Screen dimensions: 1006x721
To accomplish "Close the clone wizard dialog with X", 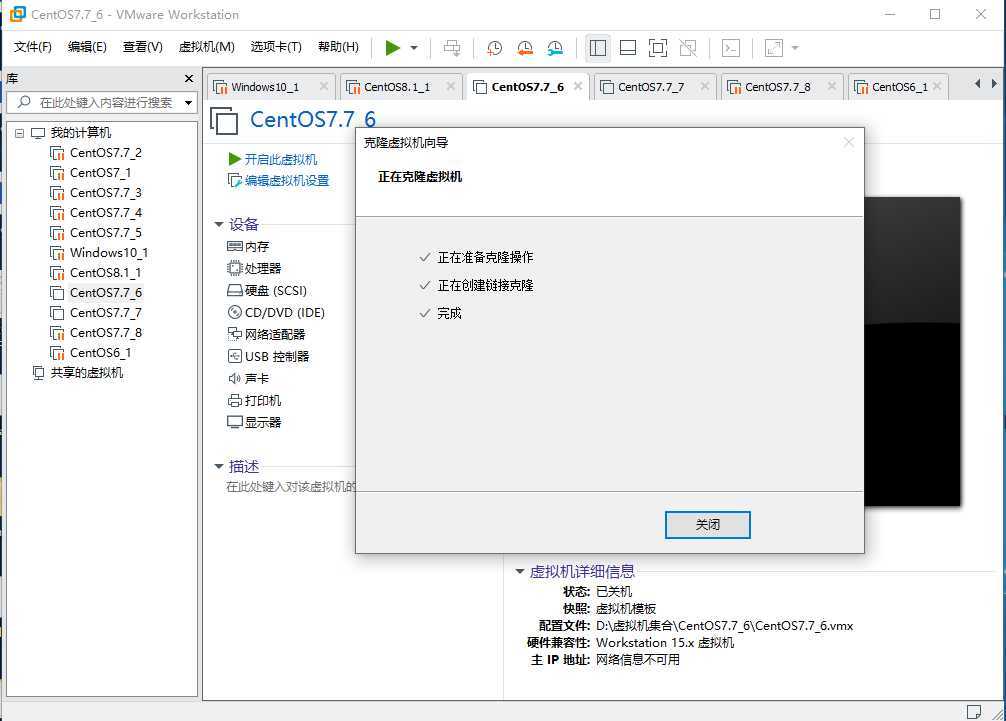I will coord(849,142).
